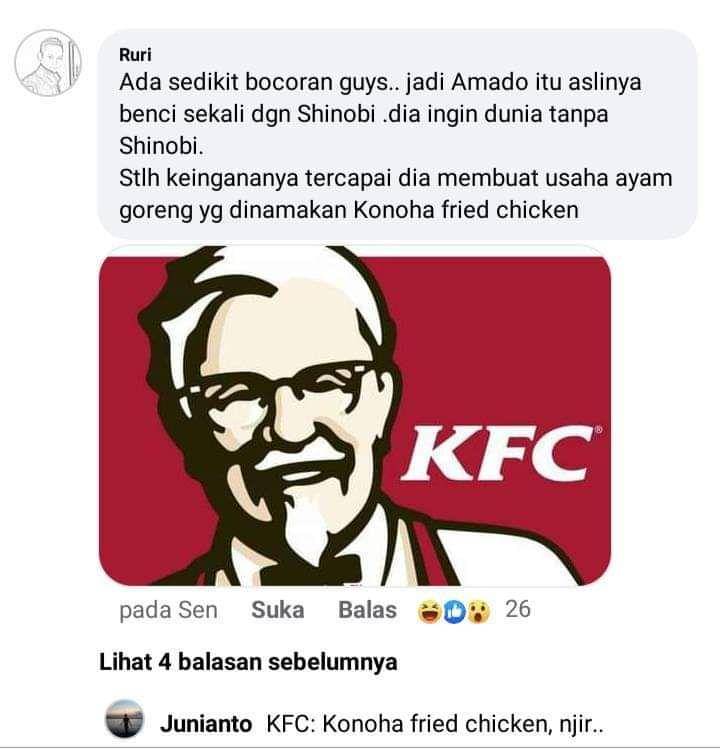
Task: Open the reaction count of 26
Action: [x=518, y=608]
